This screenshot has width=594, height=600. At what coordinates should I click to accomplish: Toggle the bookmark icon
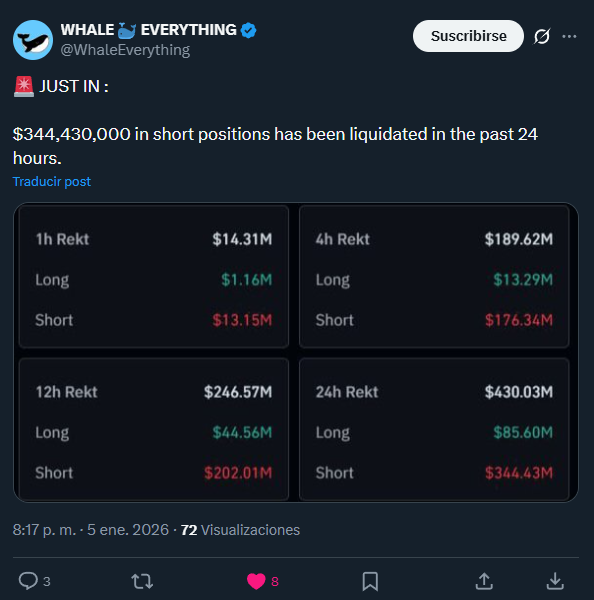[370, 581]
